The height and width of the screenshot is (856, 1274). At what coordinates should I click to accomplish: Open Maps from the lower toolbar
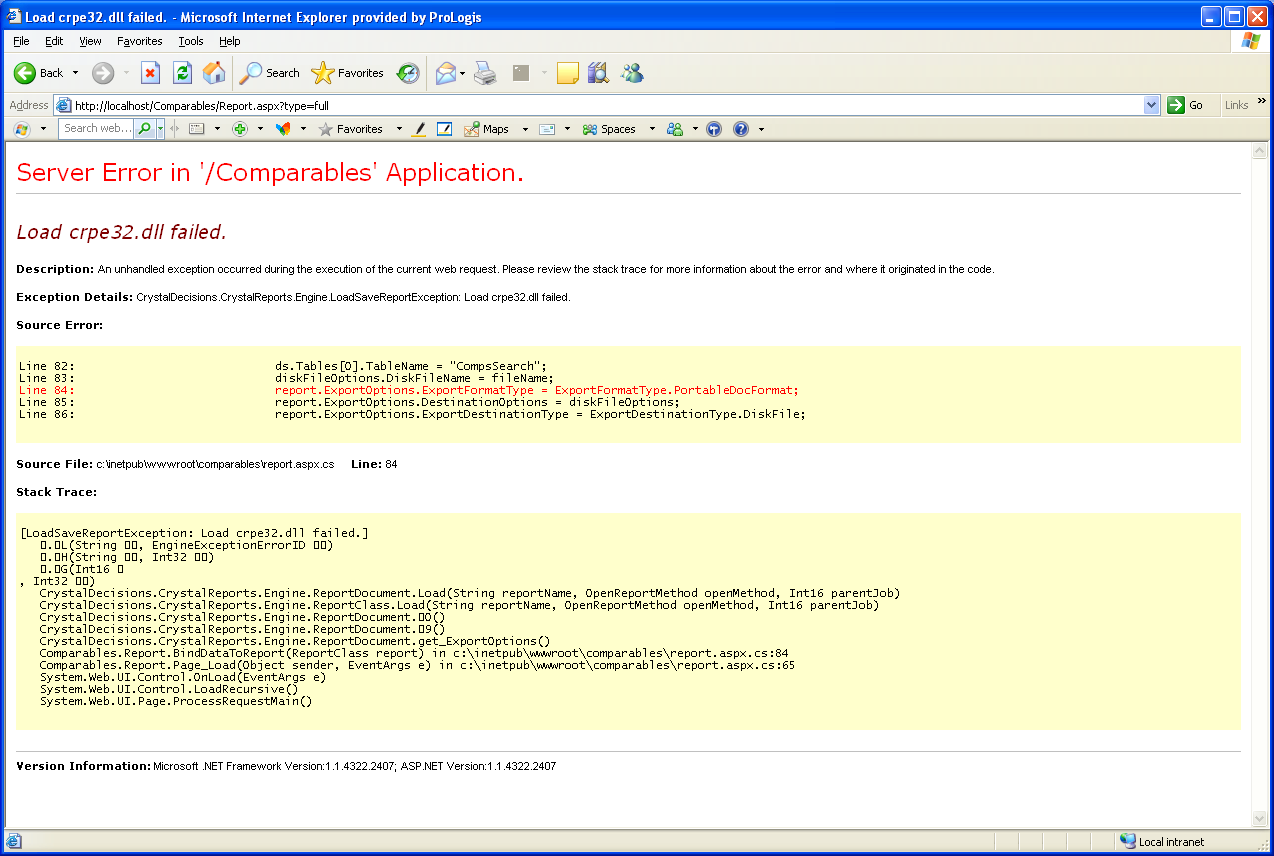[486, 129]
